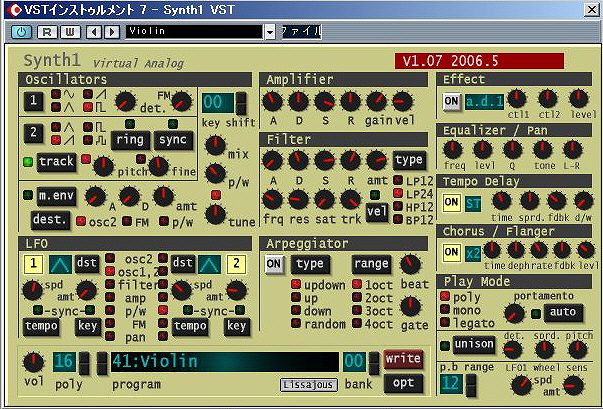Click the oscillator 1 button
Image resolution: width=603 pixels, height=409 pixels.
pos(34,101)
